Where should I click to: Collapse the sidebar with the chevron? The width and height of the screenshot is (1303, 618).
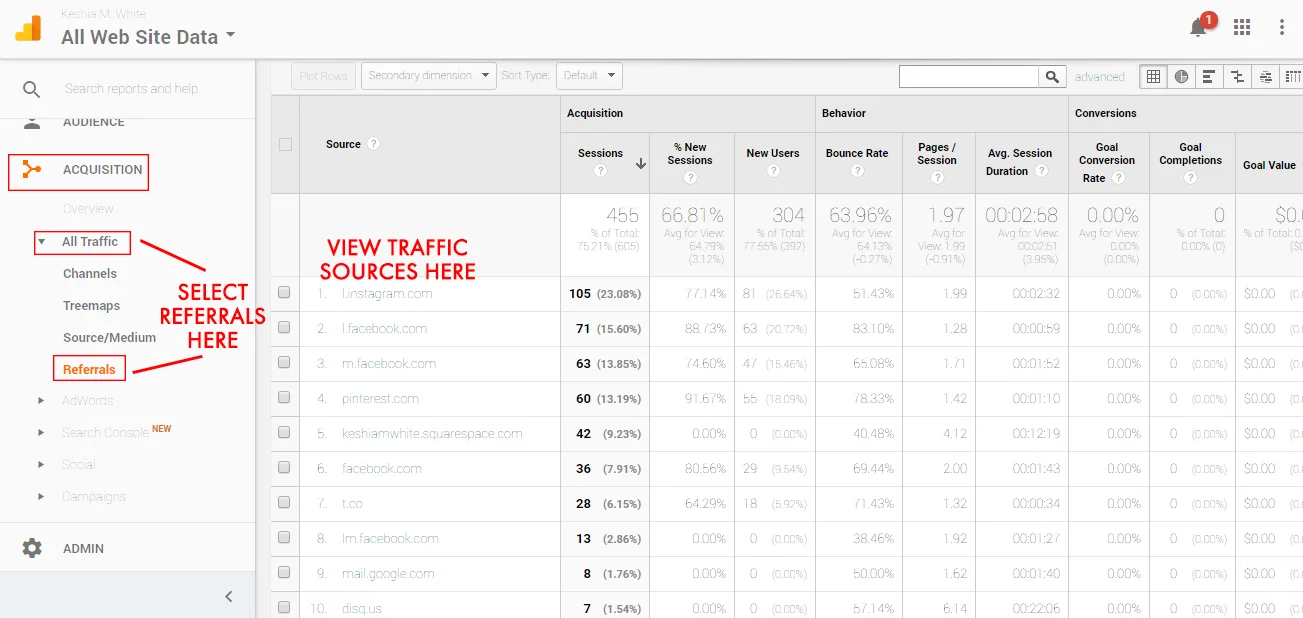coord(229,596)
